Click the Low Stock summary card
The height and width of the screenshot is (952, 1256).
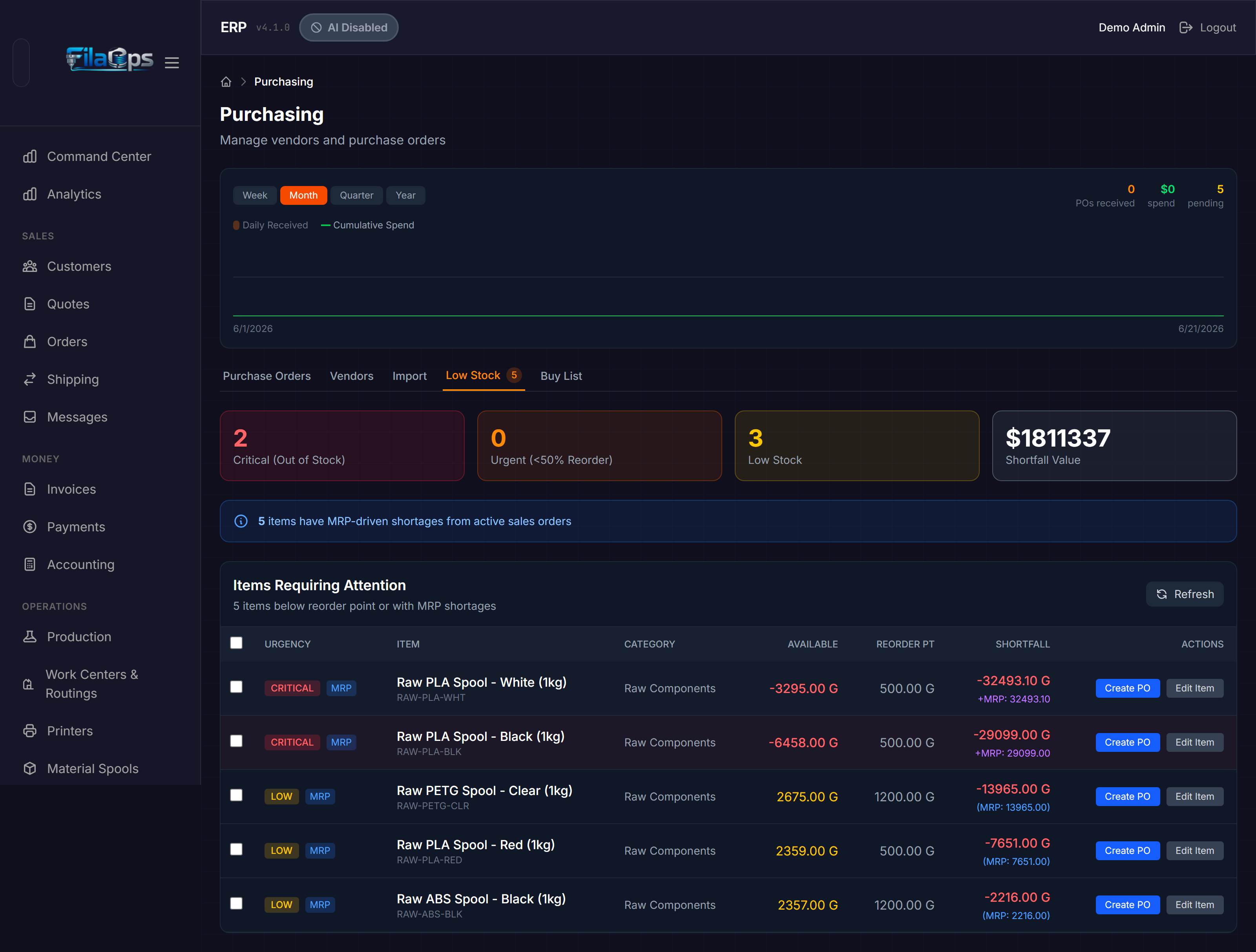[857, 446]
